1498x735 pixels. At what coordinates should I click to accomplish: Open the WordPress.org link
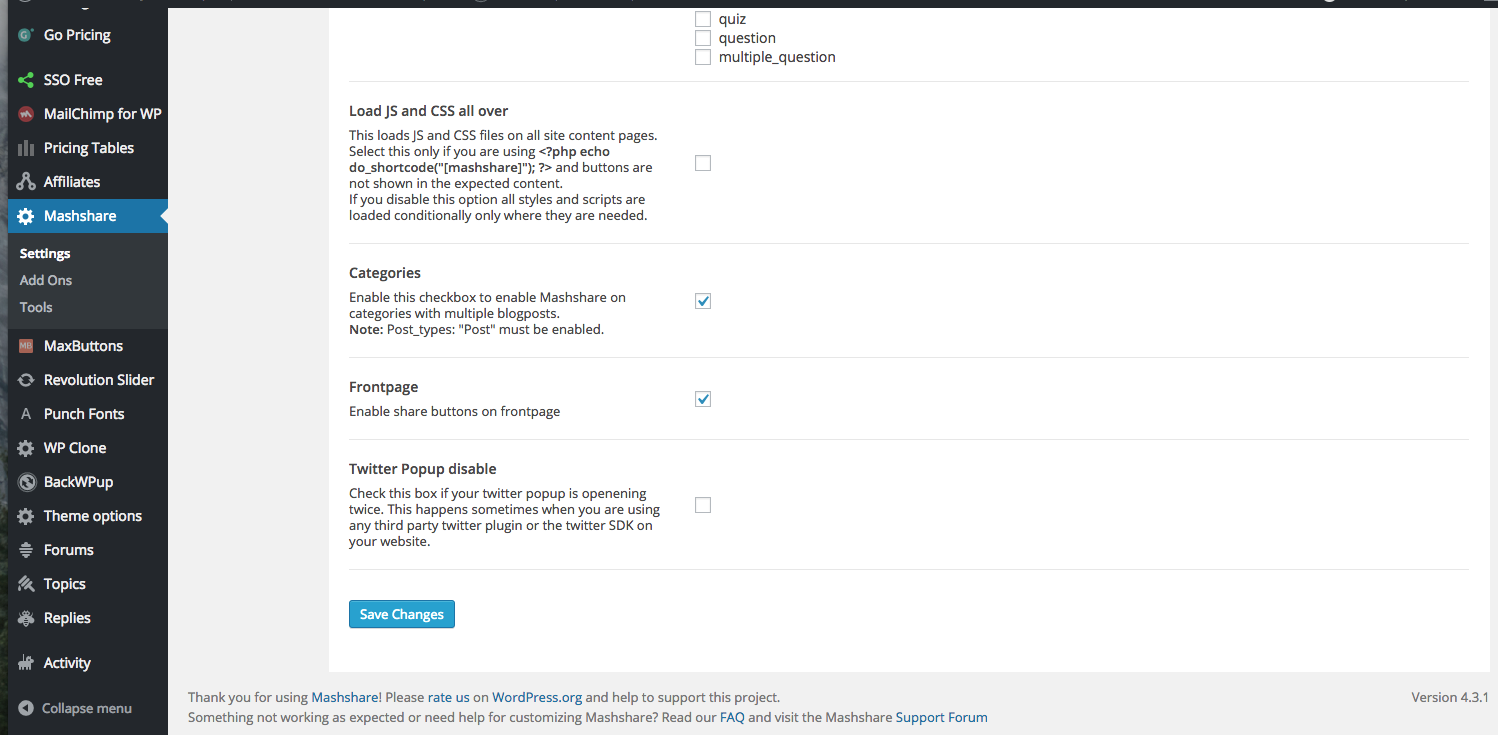(x=537, y=697)
